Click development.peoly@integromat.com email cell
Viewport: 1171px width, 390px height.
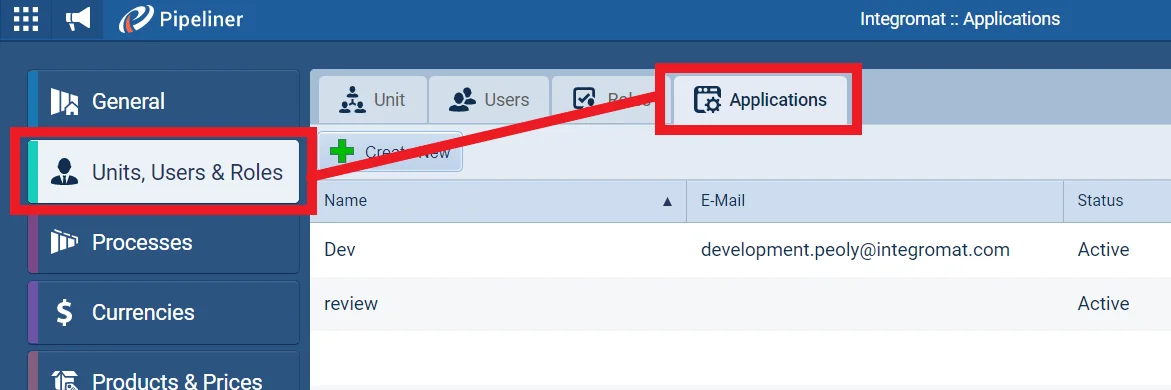click(x=855, y=250)
